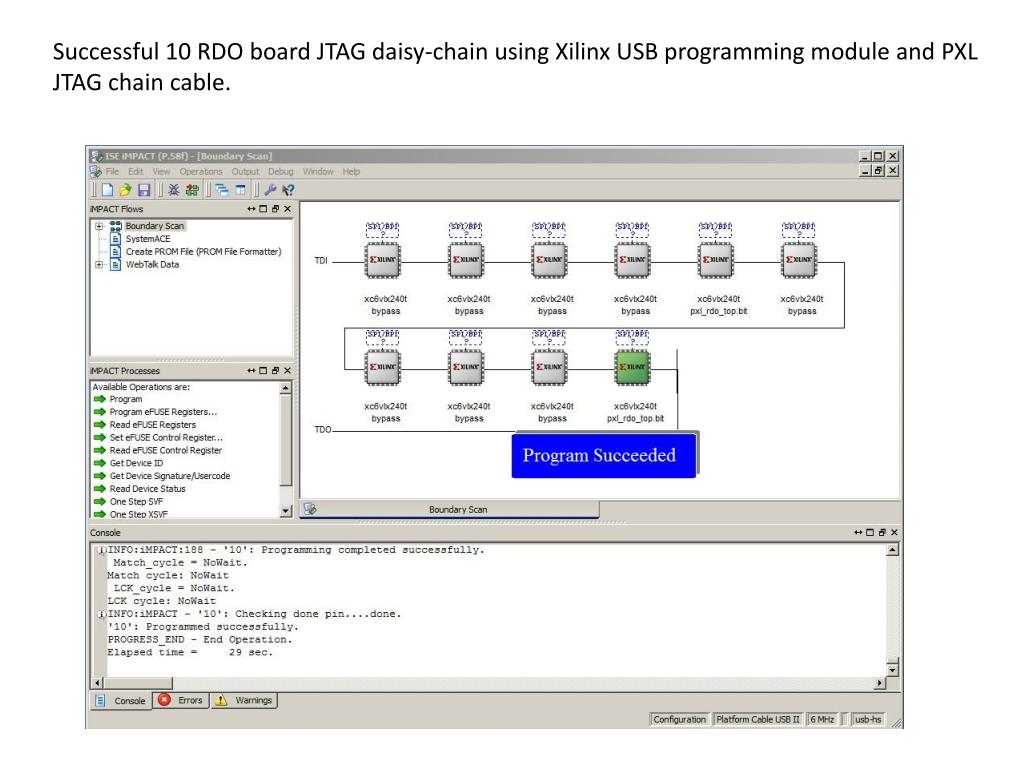Run the One Step SVF operation
1024x768 pixels.
click(136, 502)
